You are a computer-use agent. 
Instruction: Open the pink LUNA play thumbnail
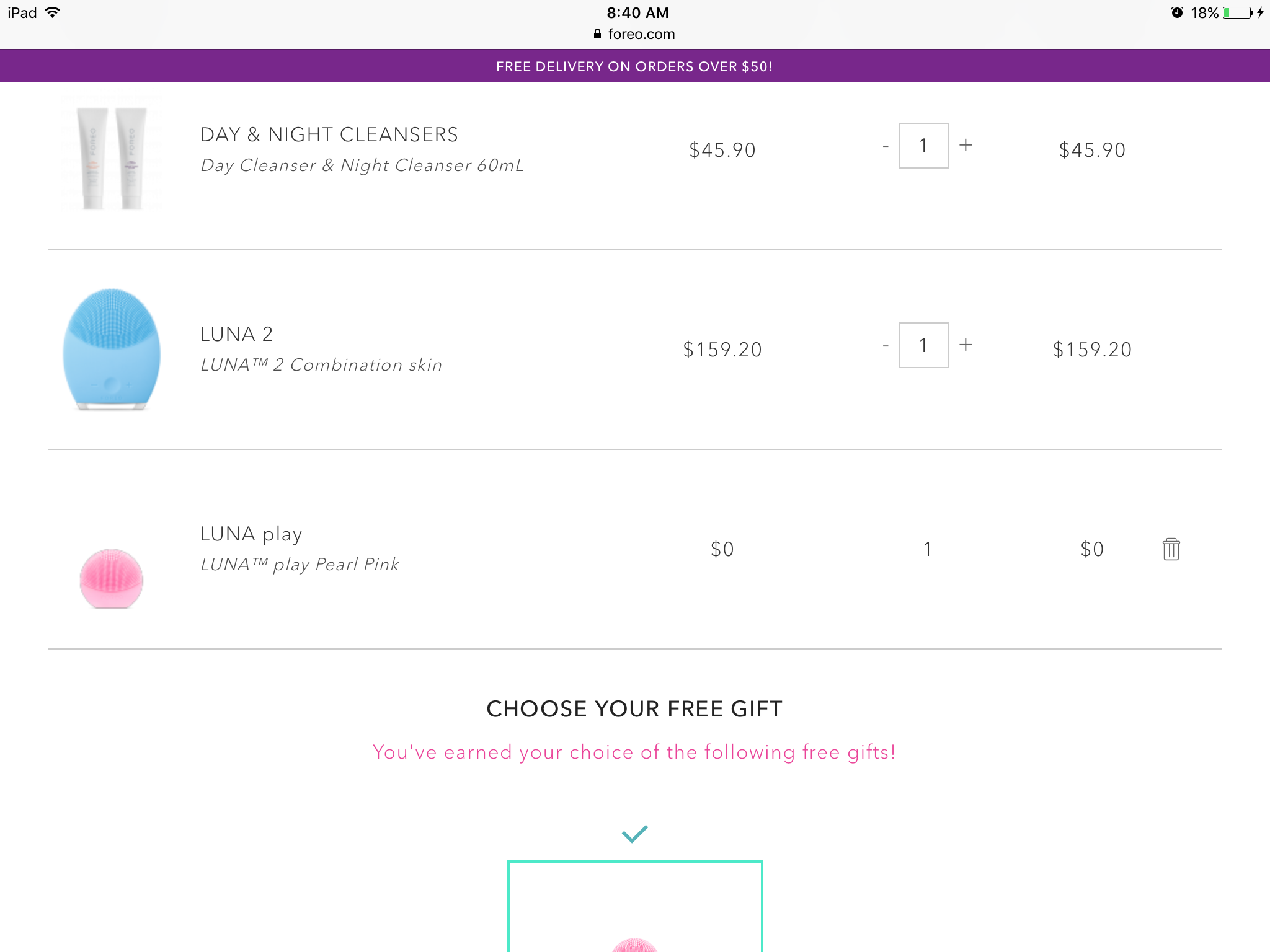coord(112,578)
